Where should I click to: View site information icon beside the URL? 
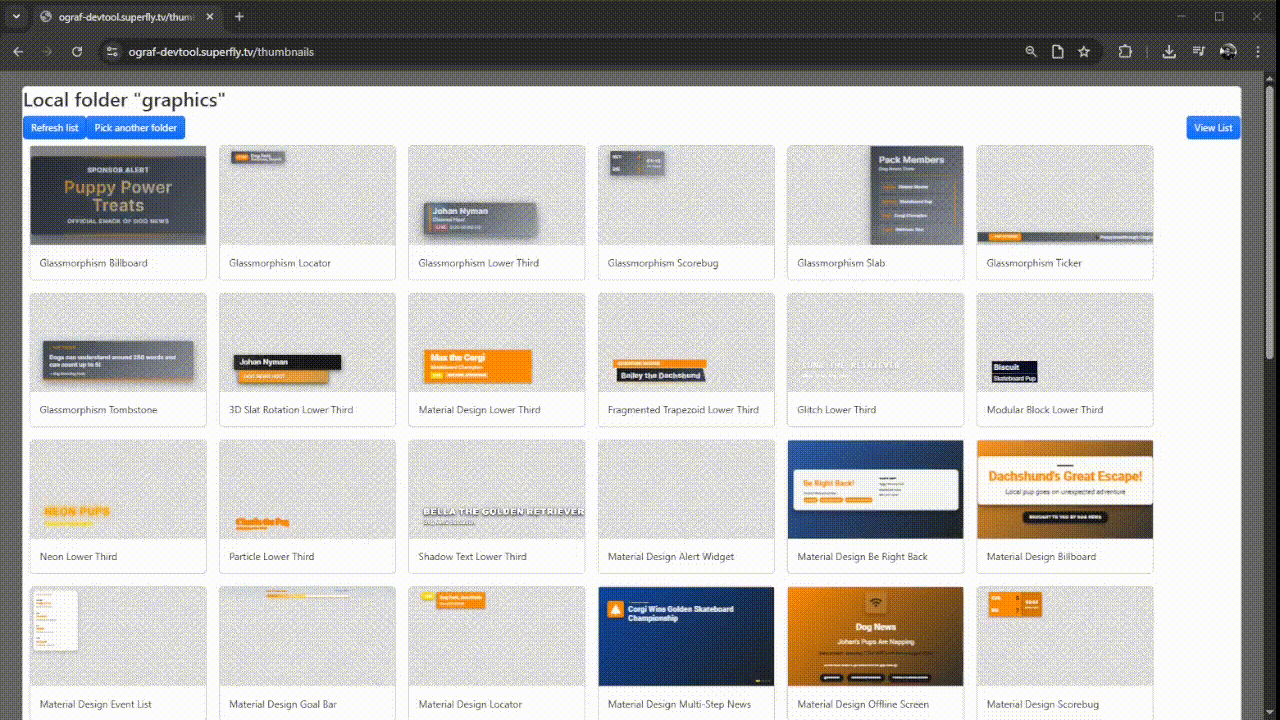113,52
